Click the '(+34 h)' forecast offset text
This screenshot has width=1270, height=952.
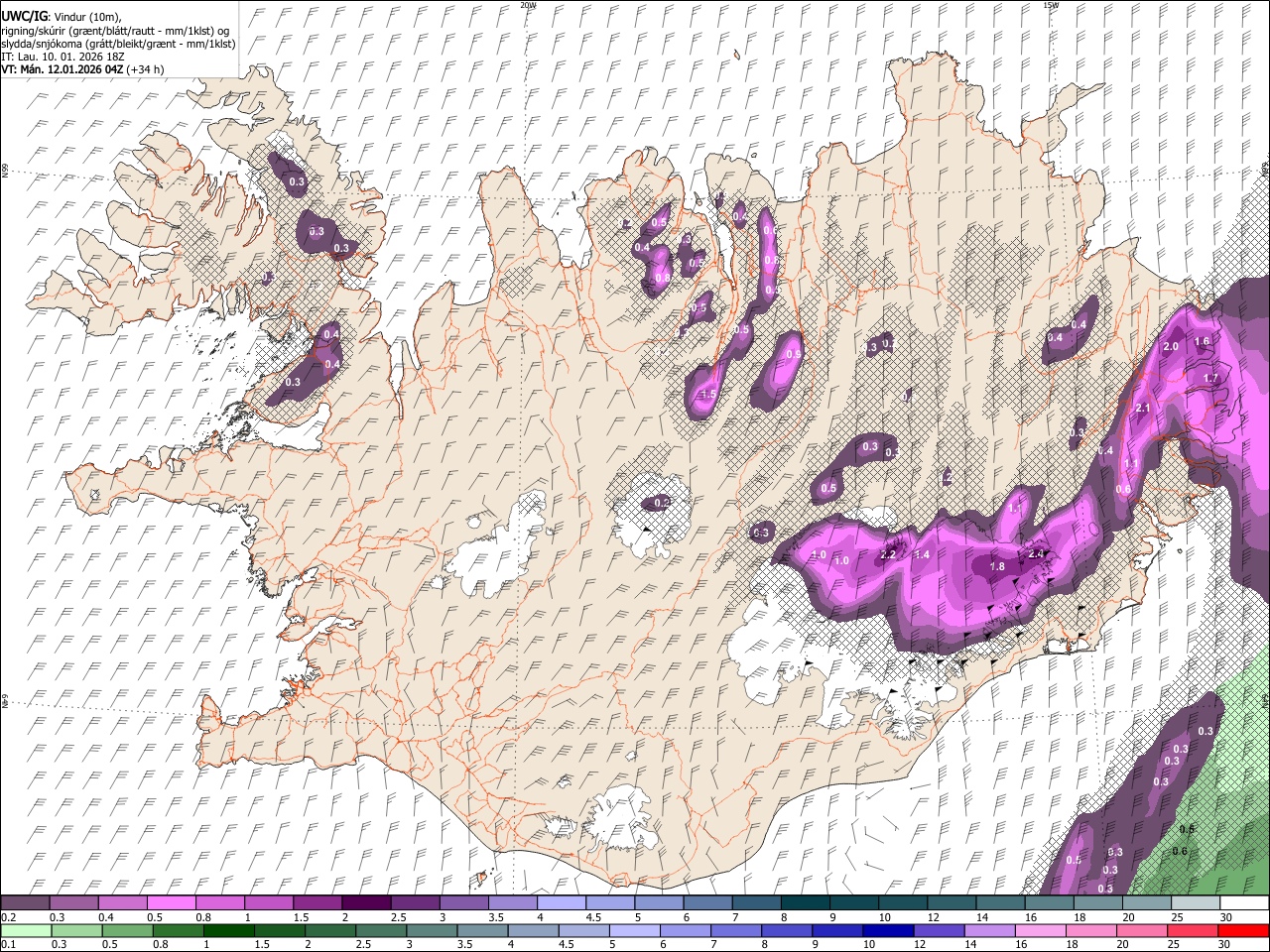(x=145, y=69)
